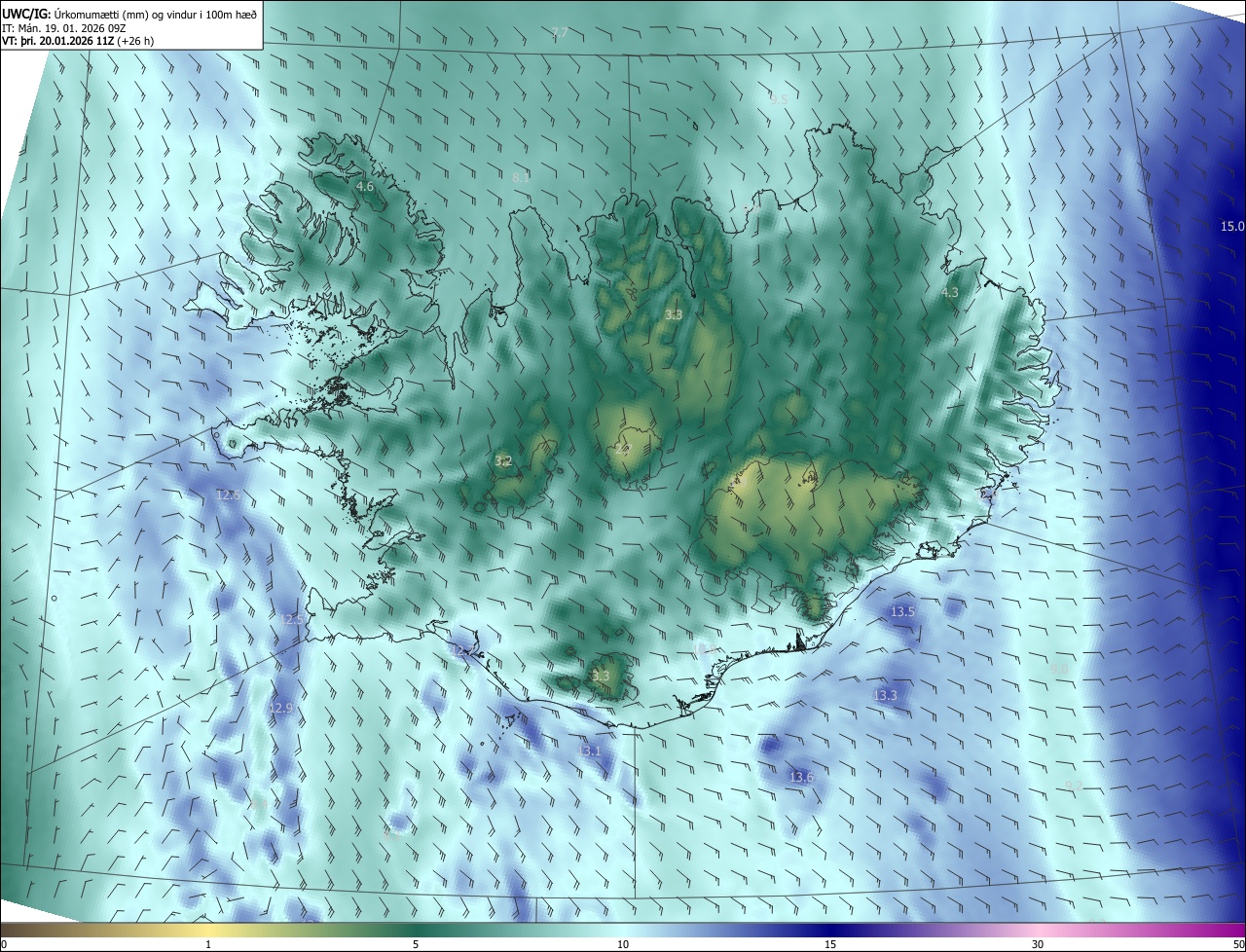Click color scale tick labeled 10
This screenshot has height=952, width=1246.
pos(623,944)
